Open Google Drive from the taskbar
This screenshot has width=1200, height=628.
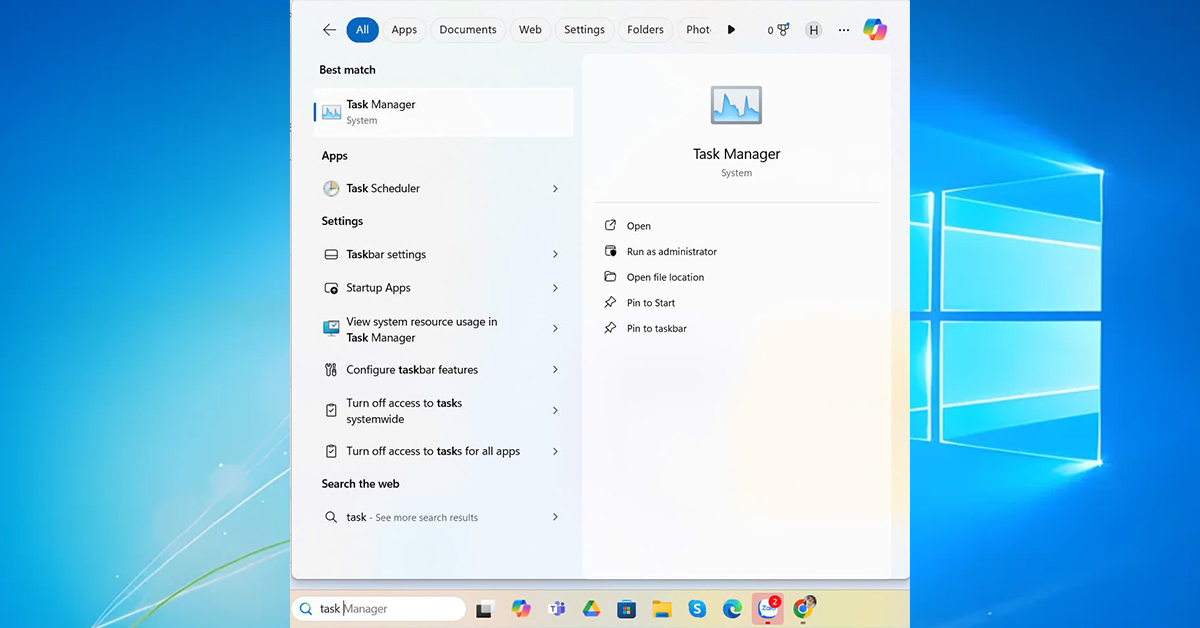point(591,608)
